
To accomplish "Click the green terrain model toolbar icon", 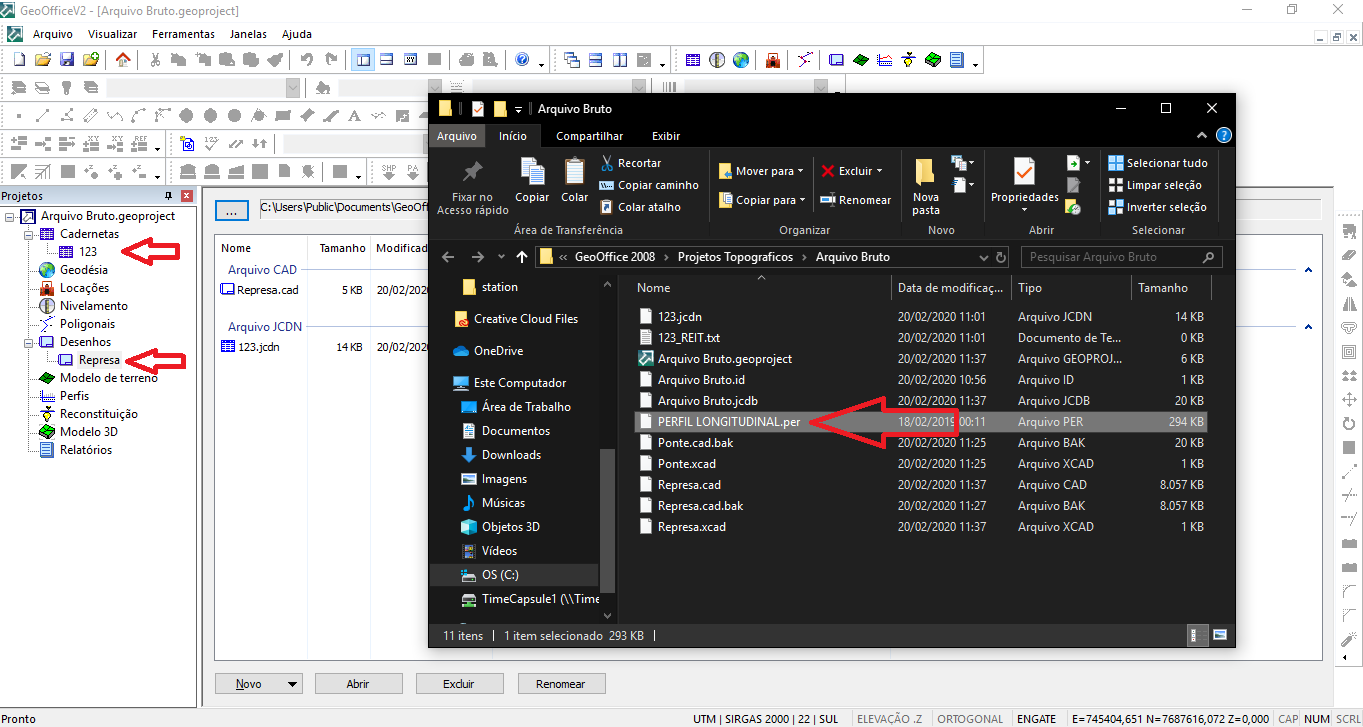I will [861, 60].
